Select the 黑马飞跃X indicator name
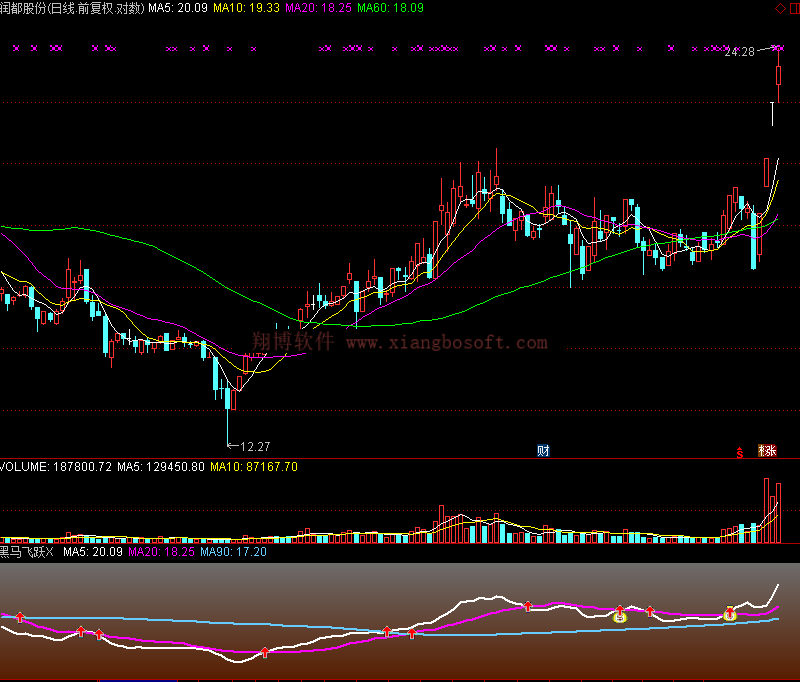This screenshot has height=682, width=800. click(x=27, y=552)
